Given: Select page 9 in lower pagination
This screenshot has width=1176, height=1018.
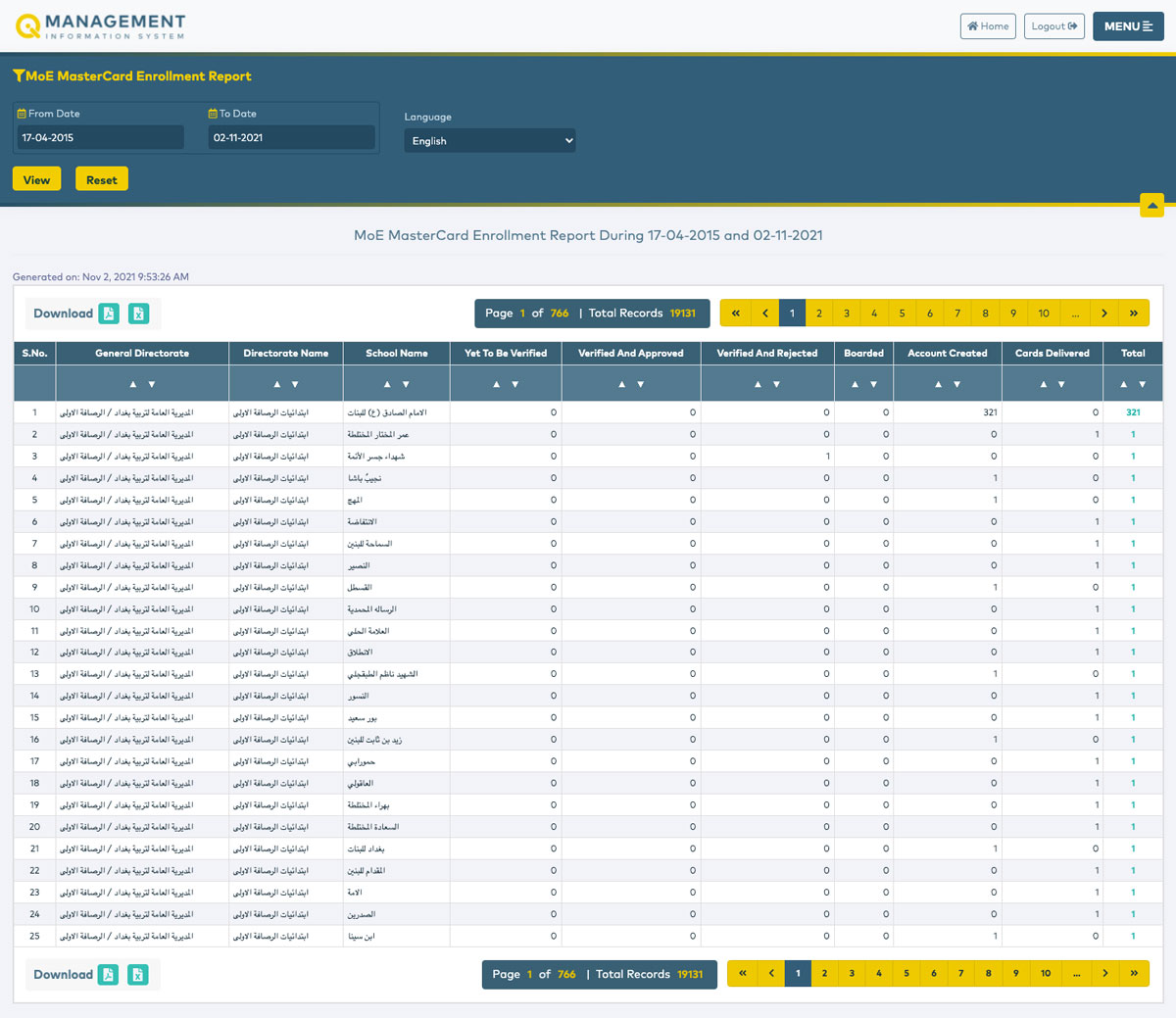Looking at the screenshot, I should [x=1016, y=974].
